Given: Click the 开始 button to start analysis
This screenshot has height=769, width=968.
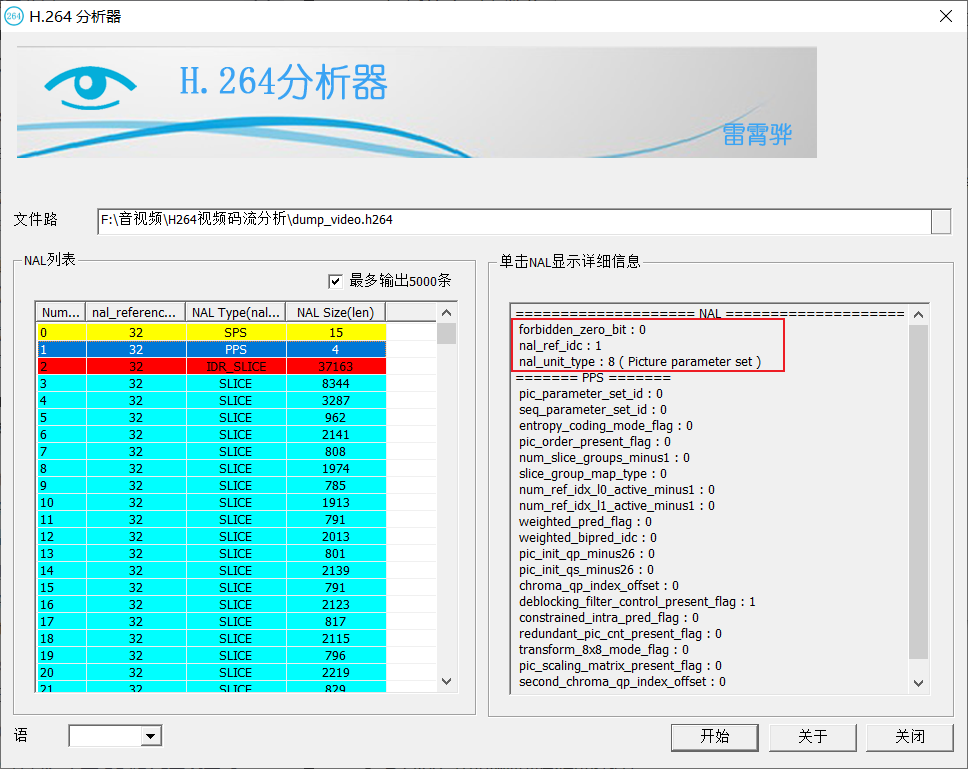Looking at the screenshot, I should click(714, 736).
